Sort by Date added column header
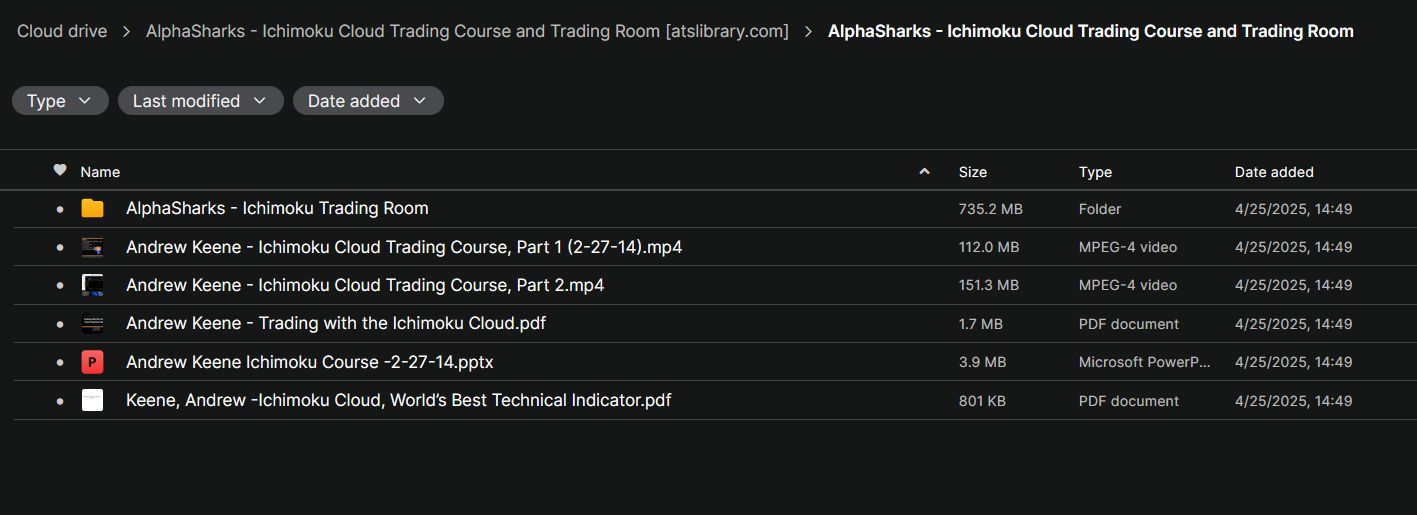 [1274, 172]
